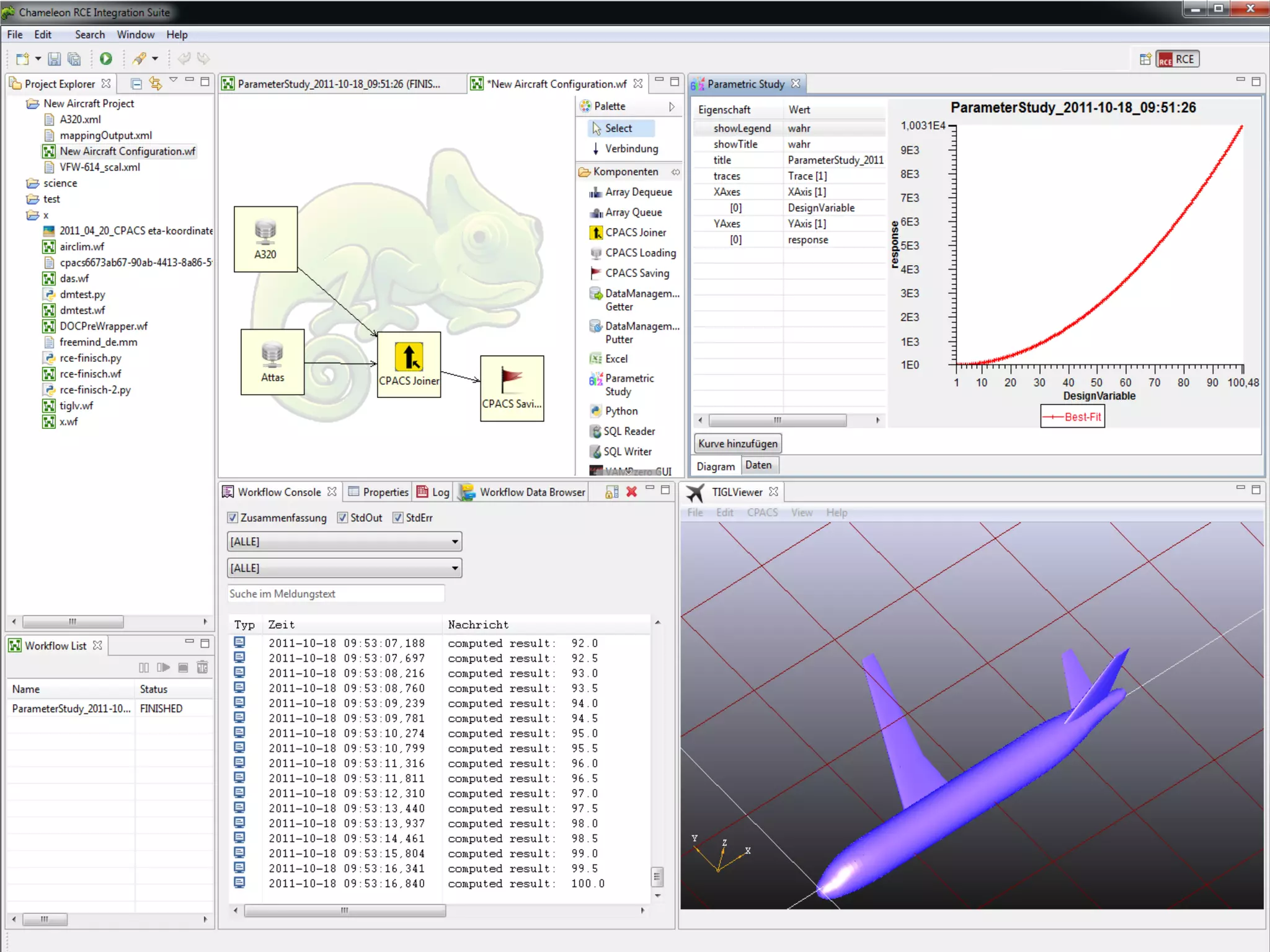Select the SQL Writer component
This screenshot has height=952, width=1270.
click(x=620, y=452)
